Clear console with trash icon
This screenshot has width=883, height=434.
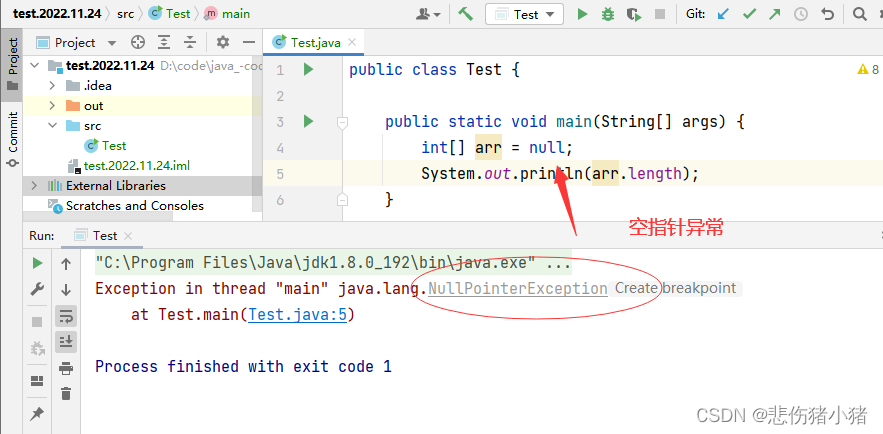(x=66, y=393)
